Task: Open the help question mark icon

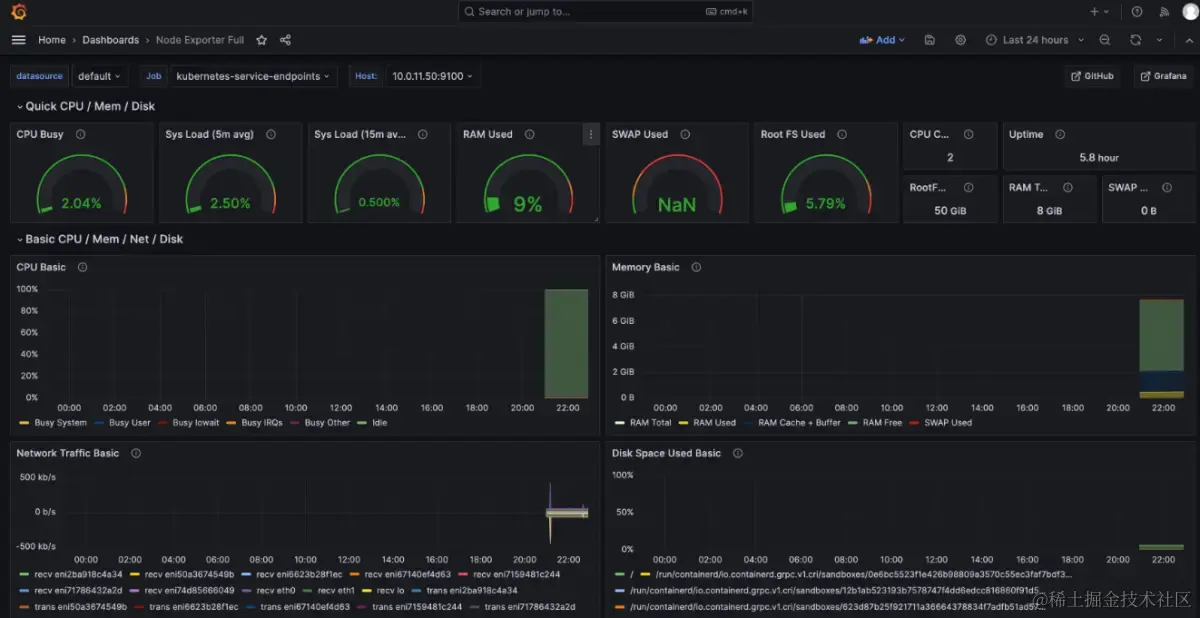Action: pyautogui.click(x=1137, y=12)
